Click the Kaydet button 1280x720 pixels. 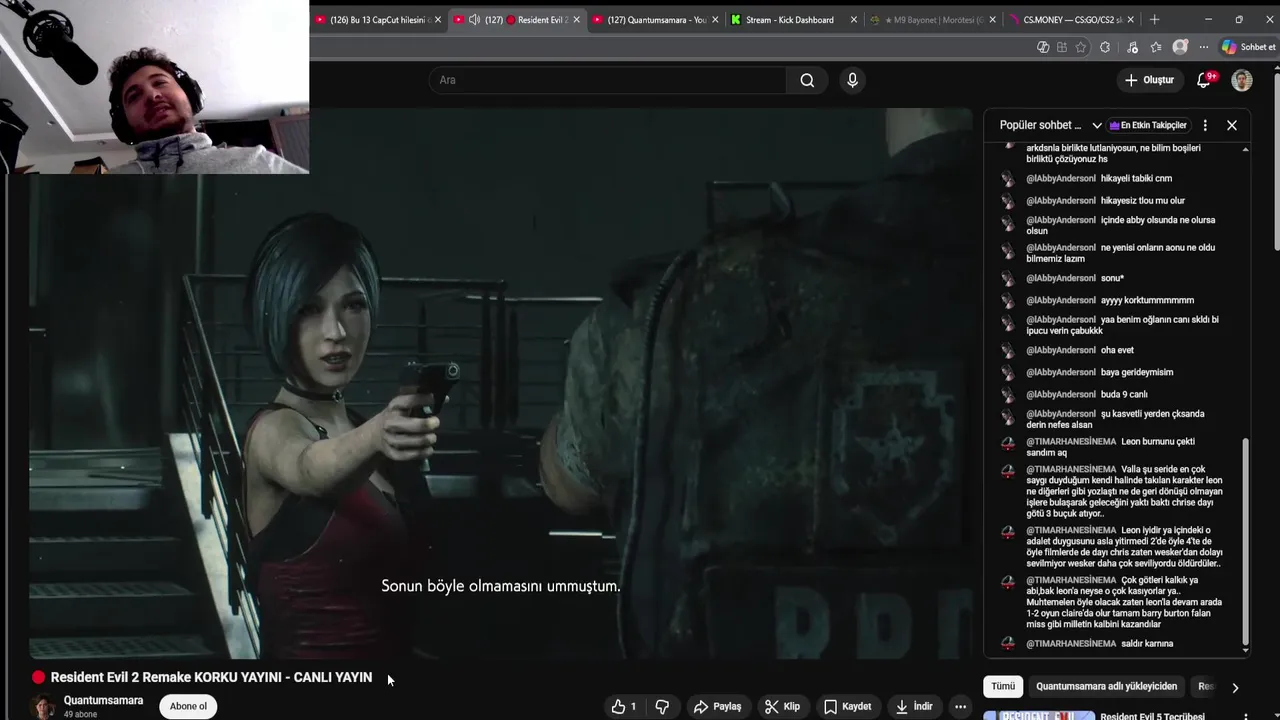[x=847, y=706]
